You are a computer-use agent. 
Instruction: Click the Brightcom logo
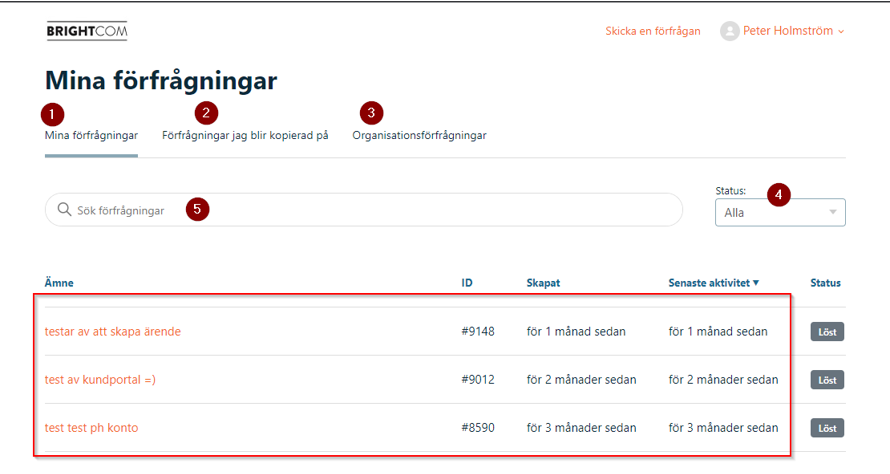[87, 31]
